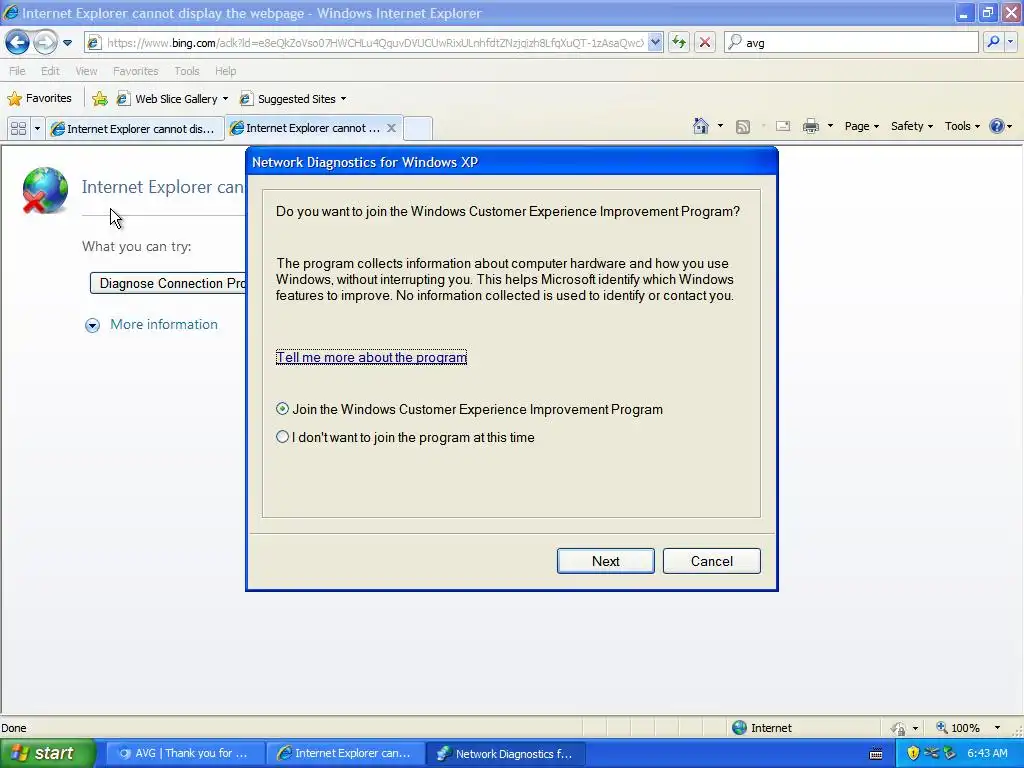The width and height of the screenshot is (1024, 768).
Task: Expand the address bar autocomplete dropdown
Action: pyautogui.click(x=656, y=43)
